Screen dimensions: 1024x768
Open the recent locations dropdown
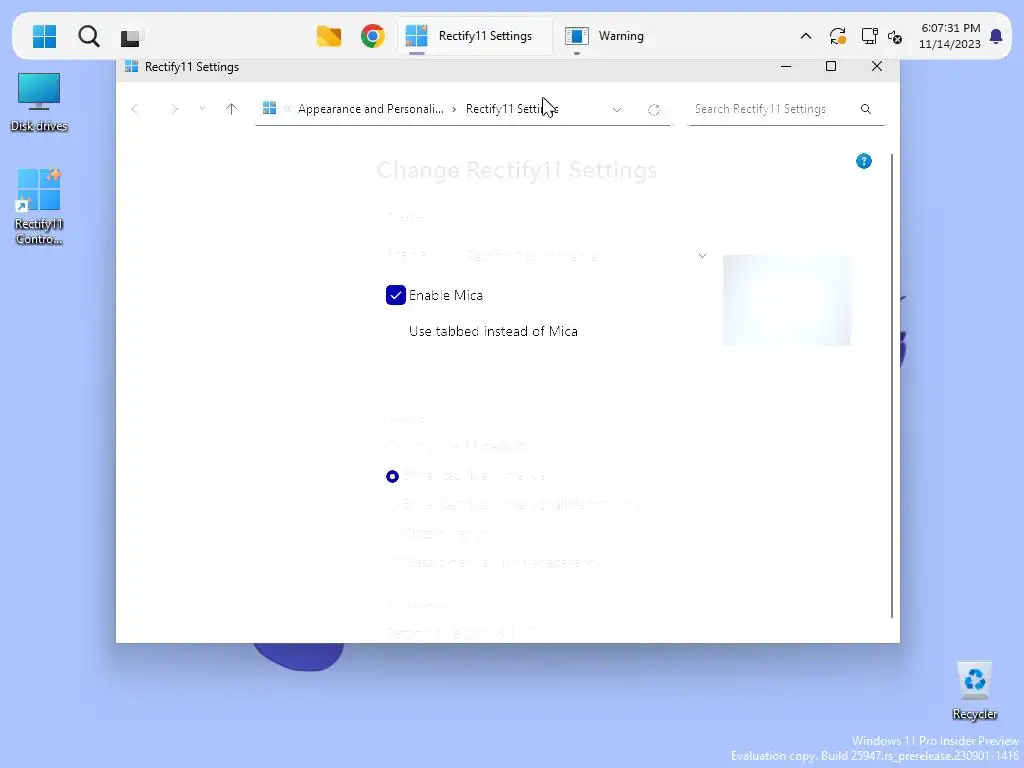[x=202, y=108]
